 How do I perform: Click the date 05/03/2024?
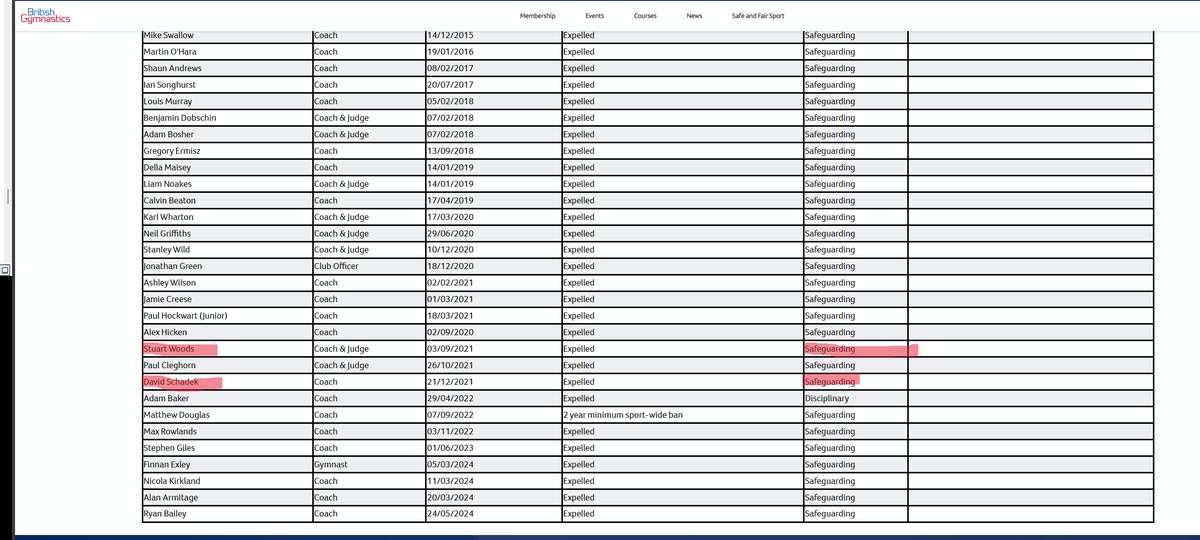450,464
